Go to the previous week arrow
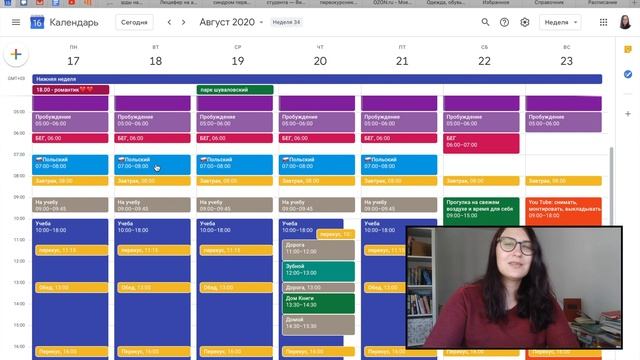640x360 pixels. (x=169, y=22)
